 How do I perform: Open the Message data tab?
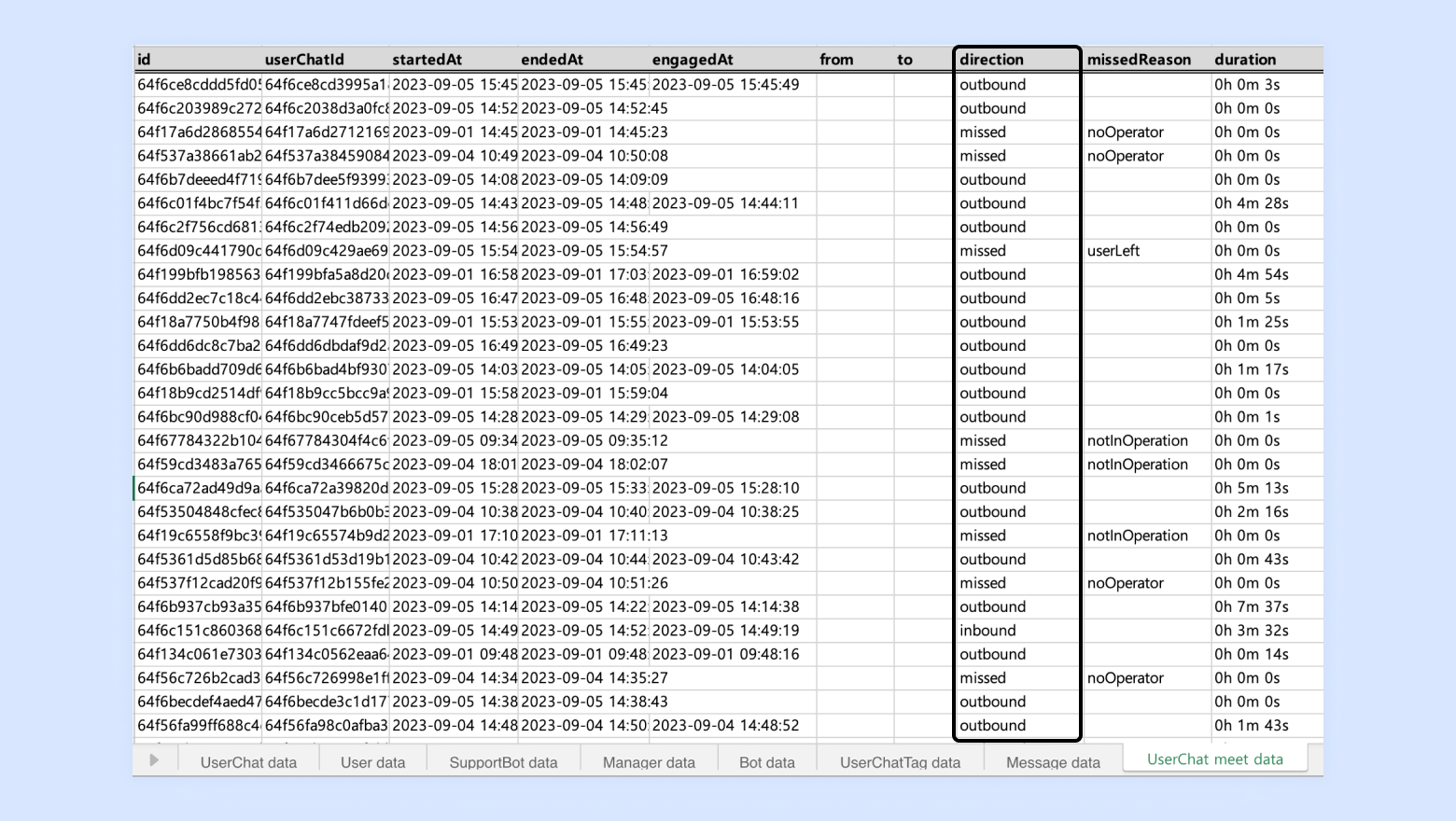tap(1053, 761)
